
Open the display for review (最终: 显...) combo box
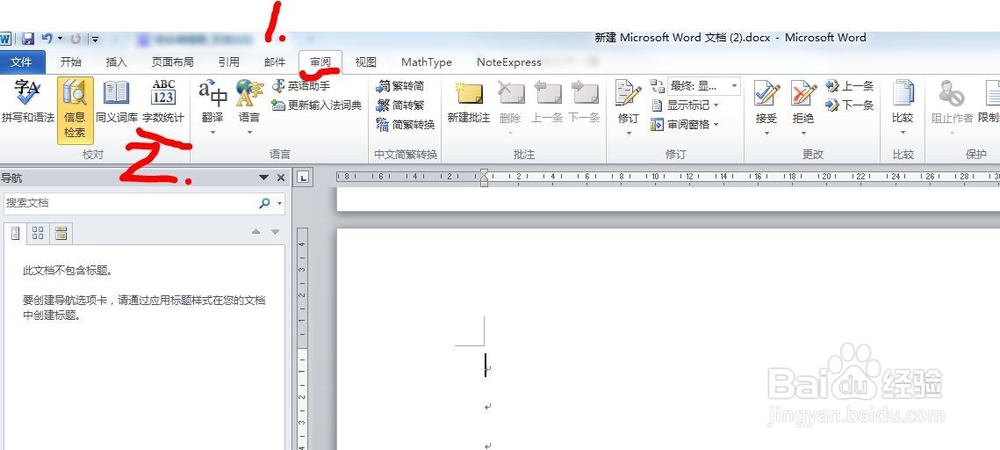[703, 86]
